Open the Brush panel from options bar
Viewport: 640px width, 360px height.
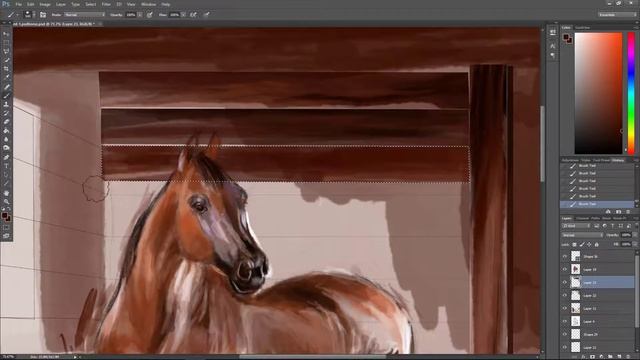point(43,15)
